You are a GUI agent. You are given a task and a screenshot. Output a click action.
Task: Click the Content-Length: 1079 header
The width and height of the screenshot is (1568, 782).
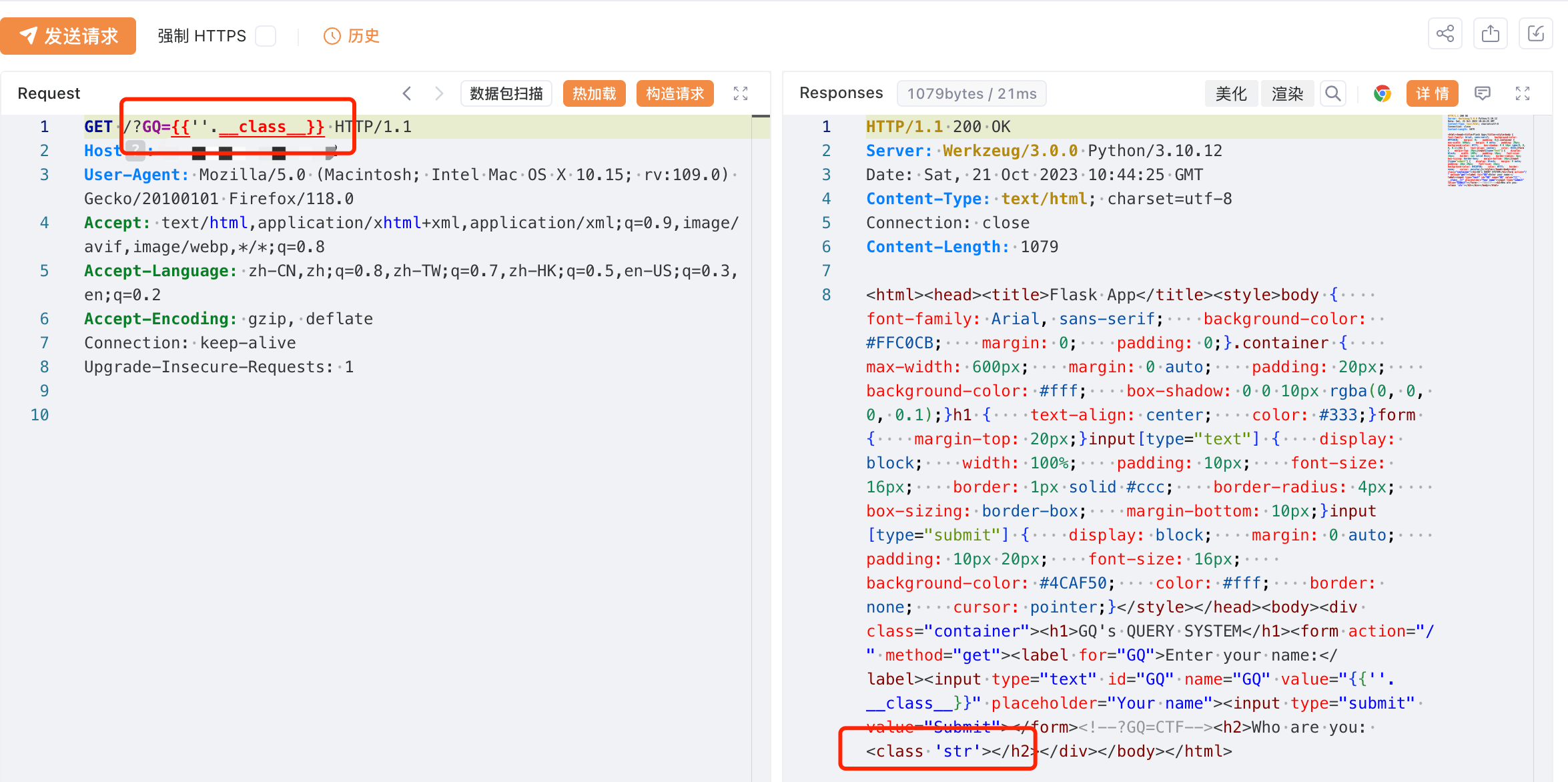point(962,247)
